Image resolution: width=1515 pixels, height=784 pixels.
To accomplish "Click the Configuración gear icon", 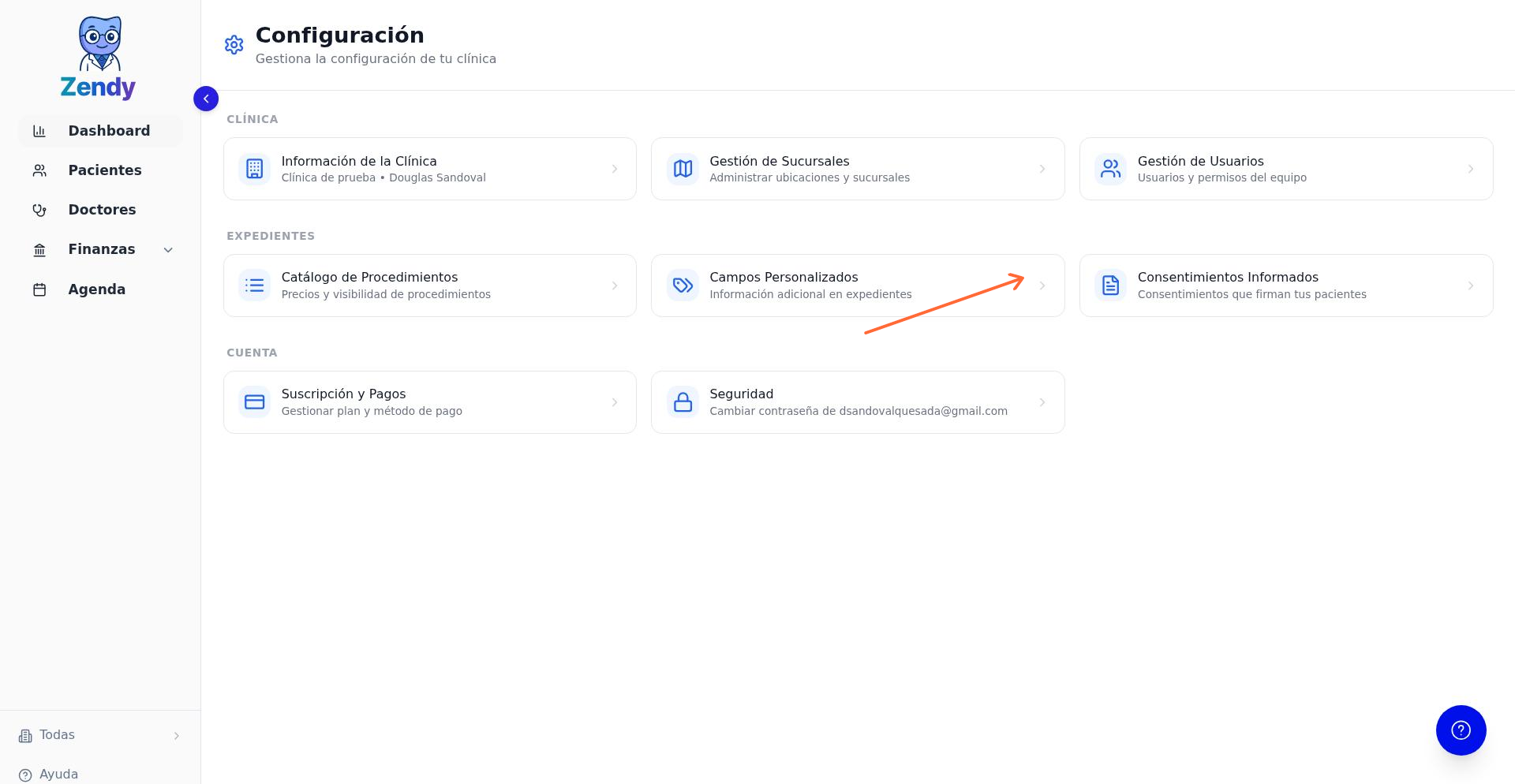I will click(x=234, y=45).
